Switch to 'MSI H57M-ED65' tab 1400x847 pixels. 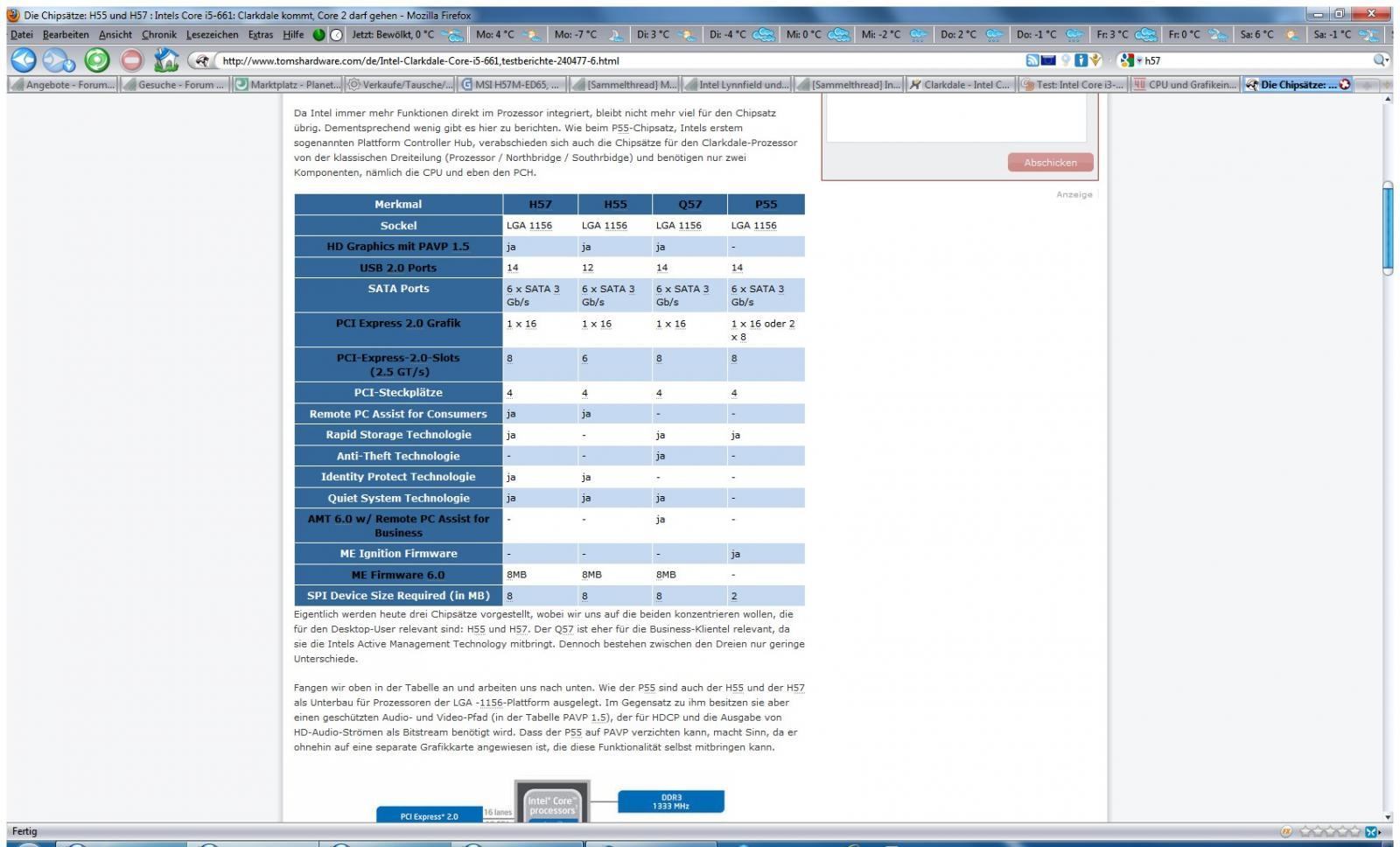(513, 85)
